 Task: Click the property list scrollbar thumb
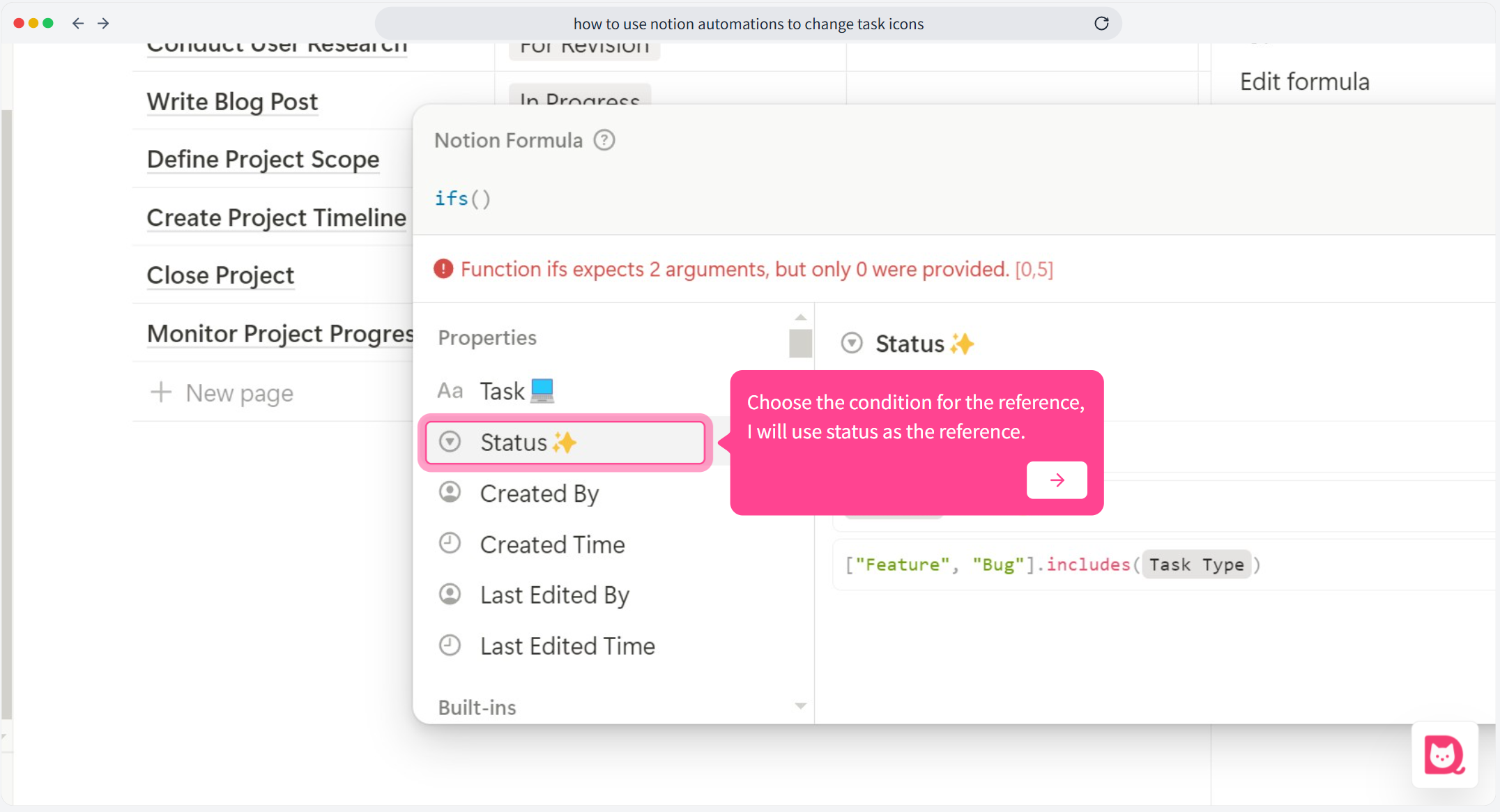pyautogui.click(x=800, y=343)
